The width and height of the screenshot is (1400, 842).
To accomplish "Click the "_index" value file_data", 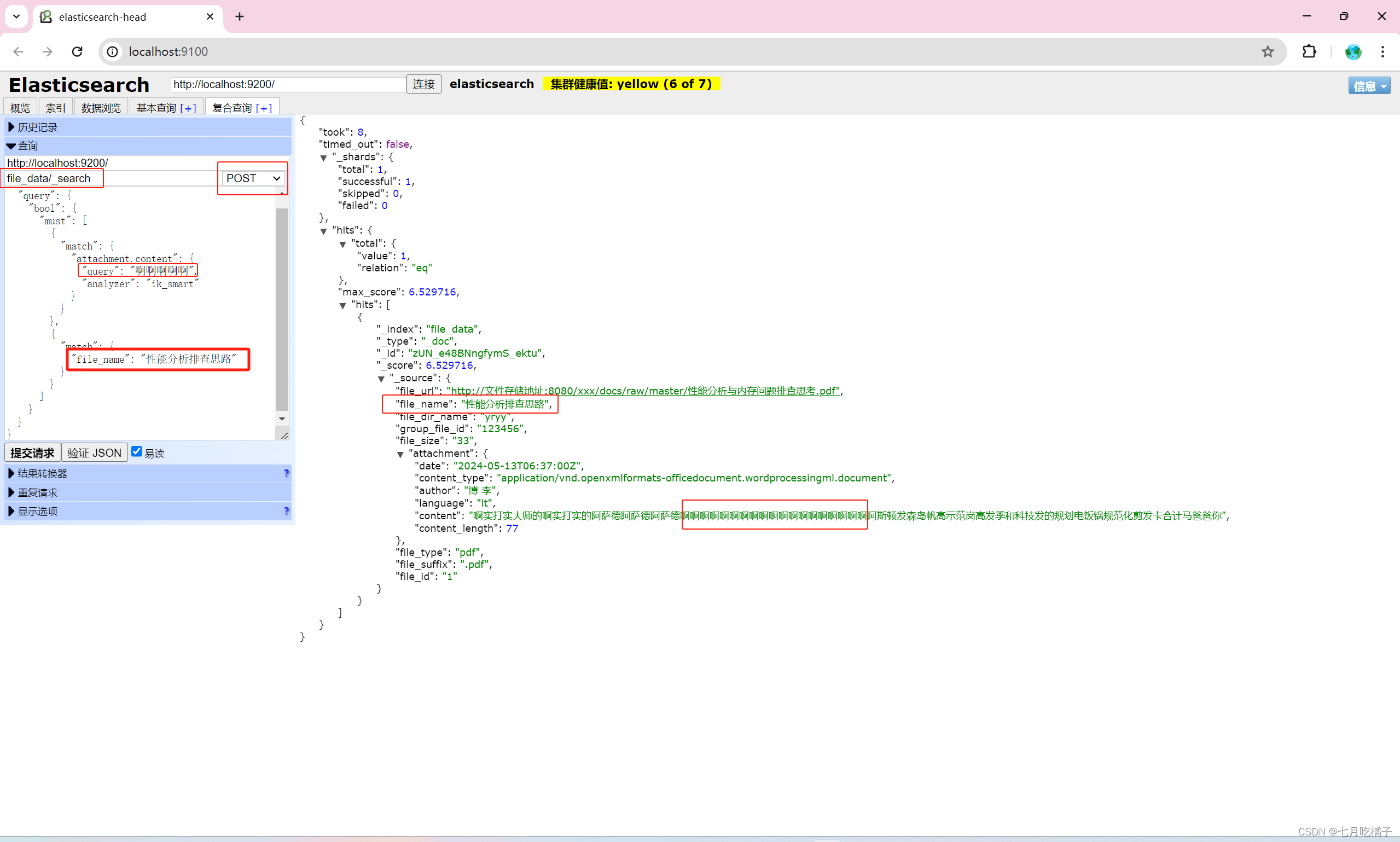I will [x=452, y=329].
